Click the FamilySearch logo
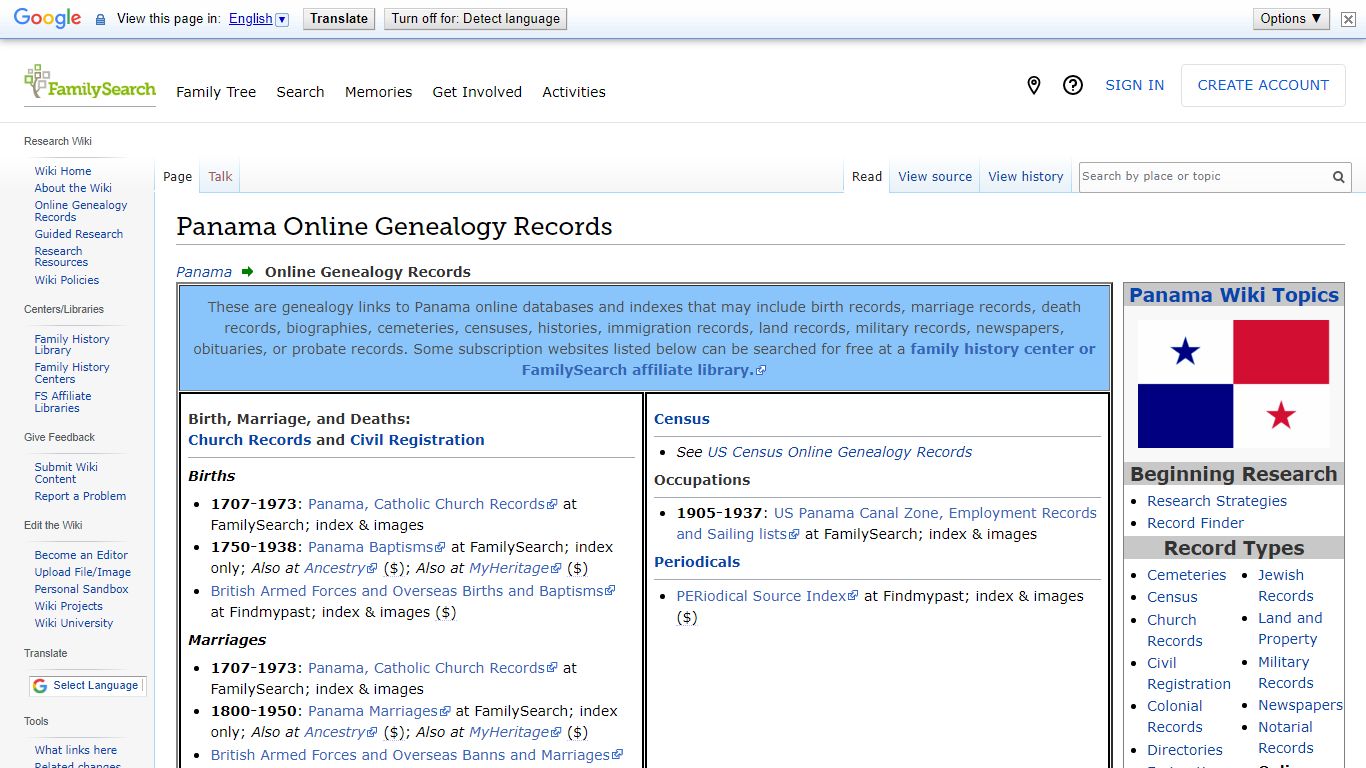The height and width of the screenshot is (768, 1366). [x=90, y=83]
